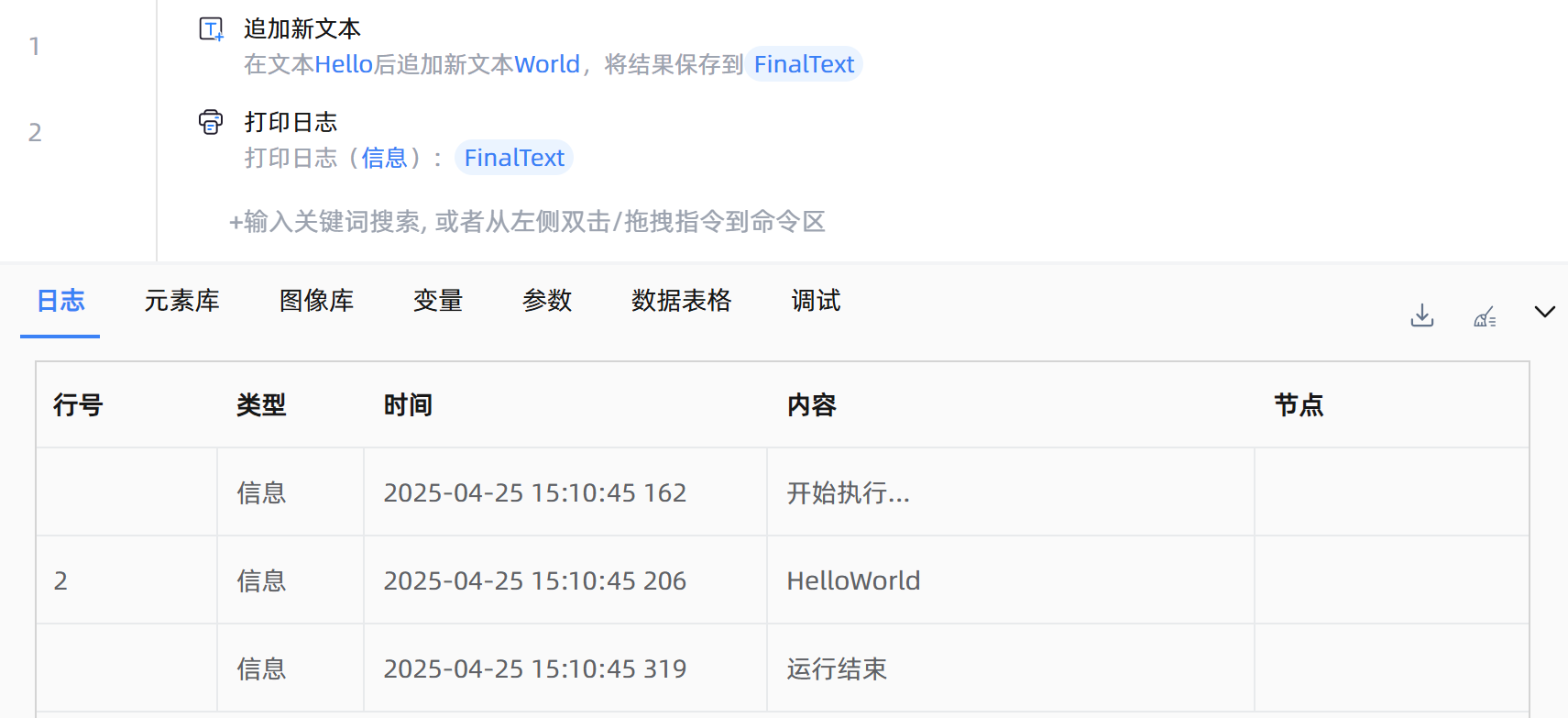
Task: Collapse the bottom panel with chevron
Action: coord(1544,312)
